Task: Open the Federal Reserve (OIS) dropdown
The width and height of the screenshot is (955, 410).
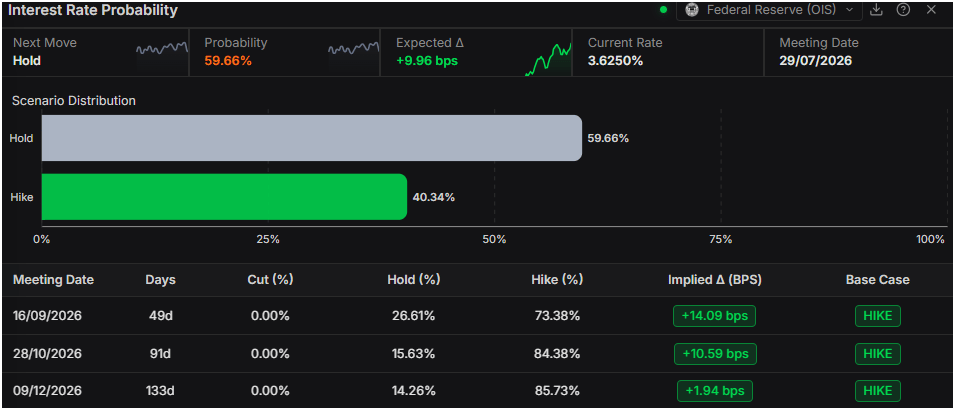Action: [x=769, y=10]
